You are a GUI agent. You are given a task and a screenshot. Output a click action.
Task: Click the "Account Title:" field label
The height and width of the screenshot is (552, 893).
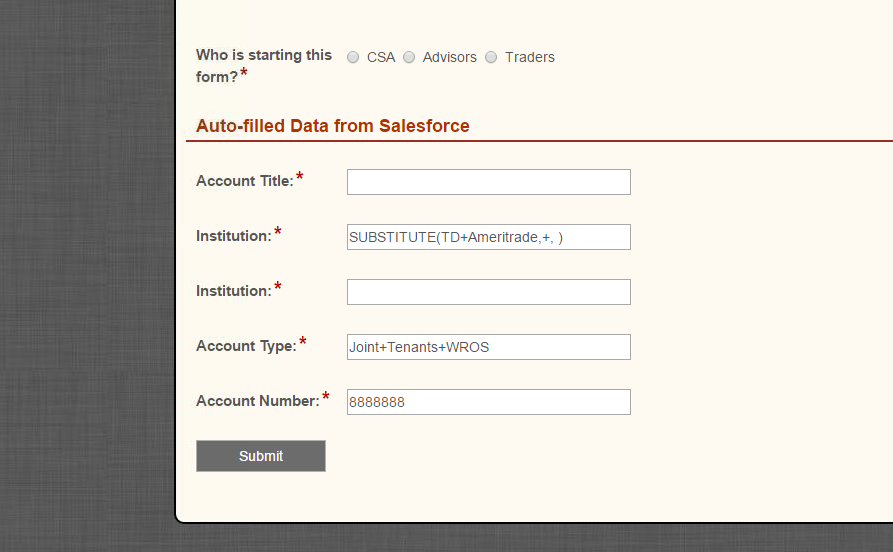[x=245, y=181]
